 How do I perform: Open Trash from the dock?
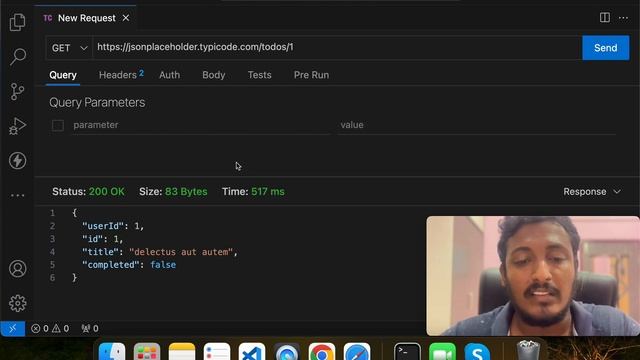click(528, 350)
